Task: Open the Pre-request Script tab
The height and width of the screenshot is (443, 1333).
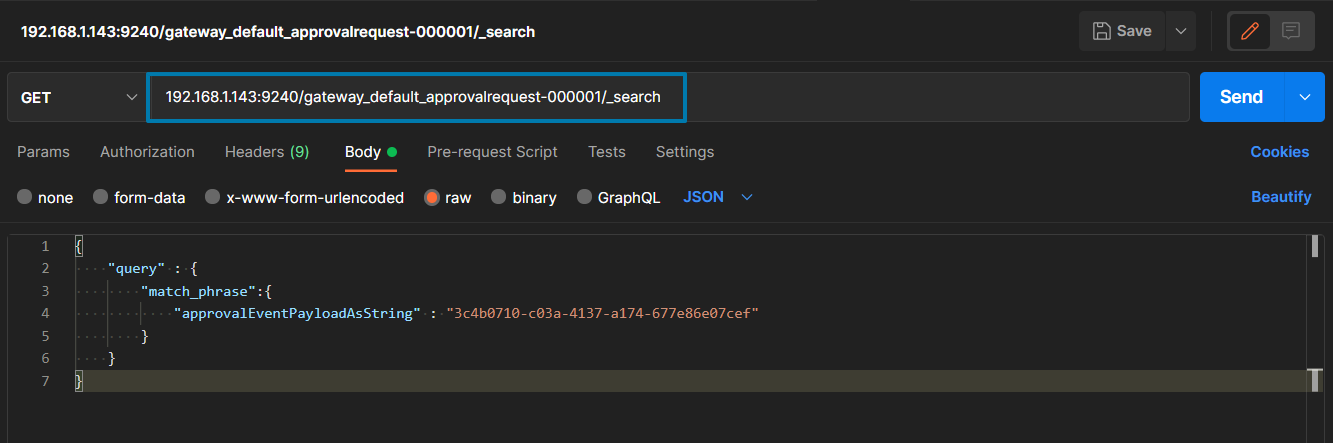Action: click(492, 152)
